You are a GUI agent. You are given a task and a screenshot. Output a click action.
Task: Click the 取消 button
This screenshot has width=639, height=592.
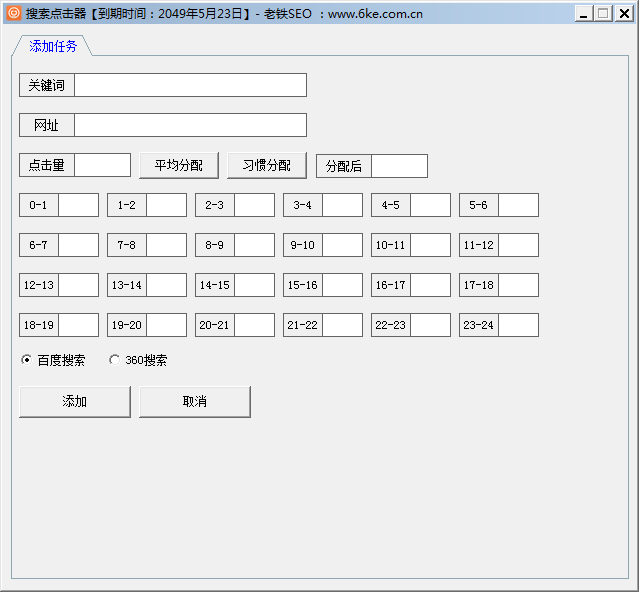tap(195, 401)
